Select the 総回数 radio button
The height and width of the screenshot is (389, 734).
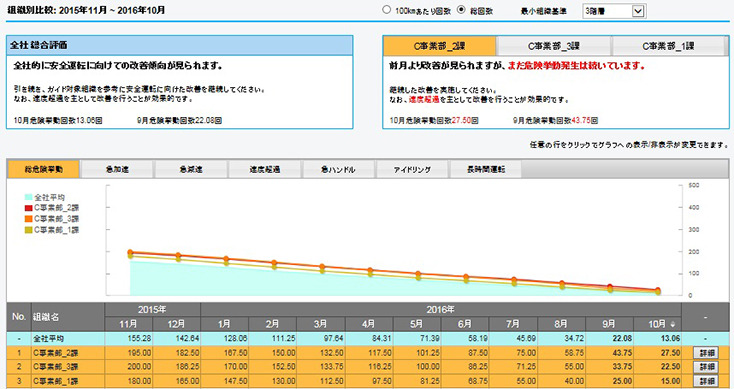point(461,9)
